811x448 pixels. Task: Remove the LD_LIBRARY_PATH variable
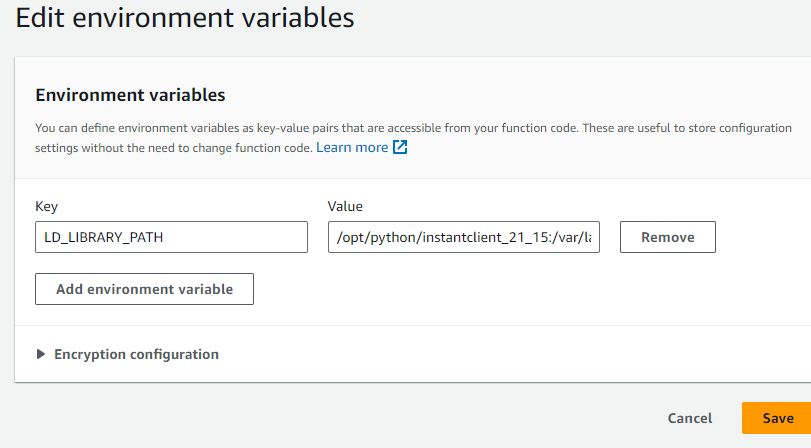(x=668, y=237)
